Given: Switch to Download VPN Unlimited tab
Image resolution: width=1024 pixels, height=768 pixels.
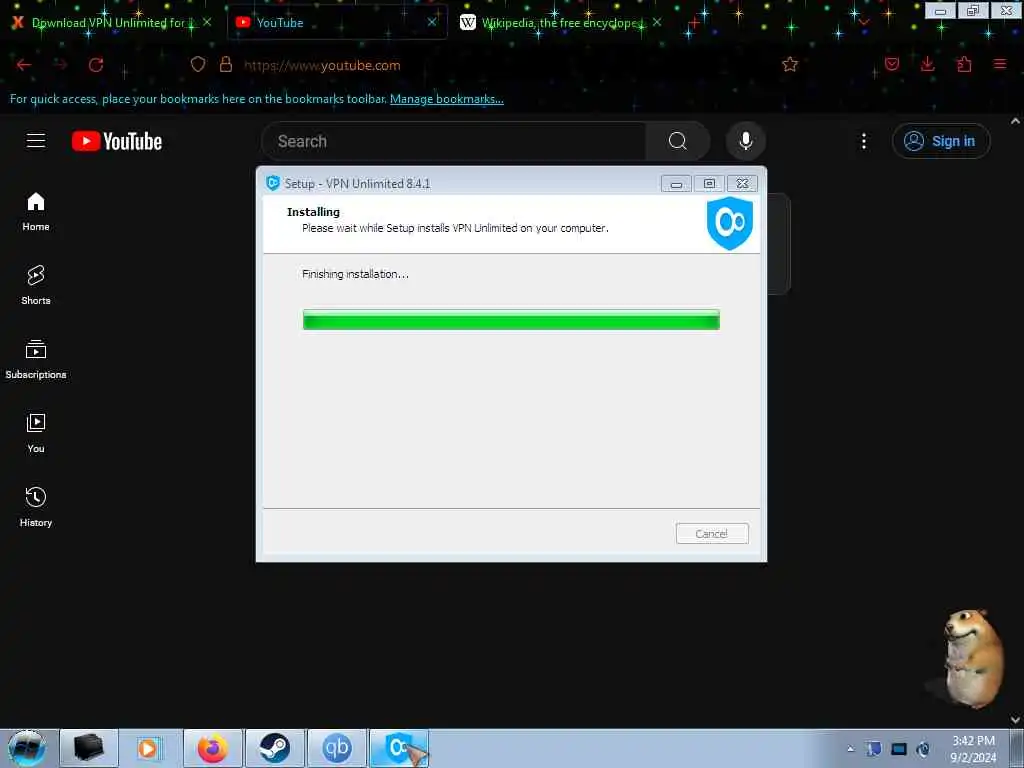Looking at the screenshot, I should 108,23.
